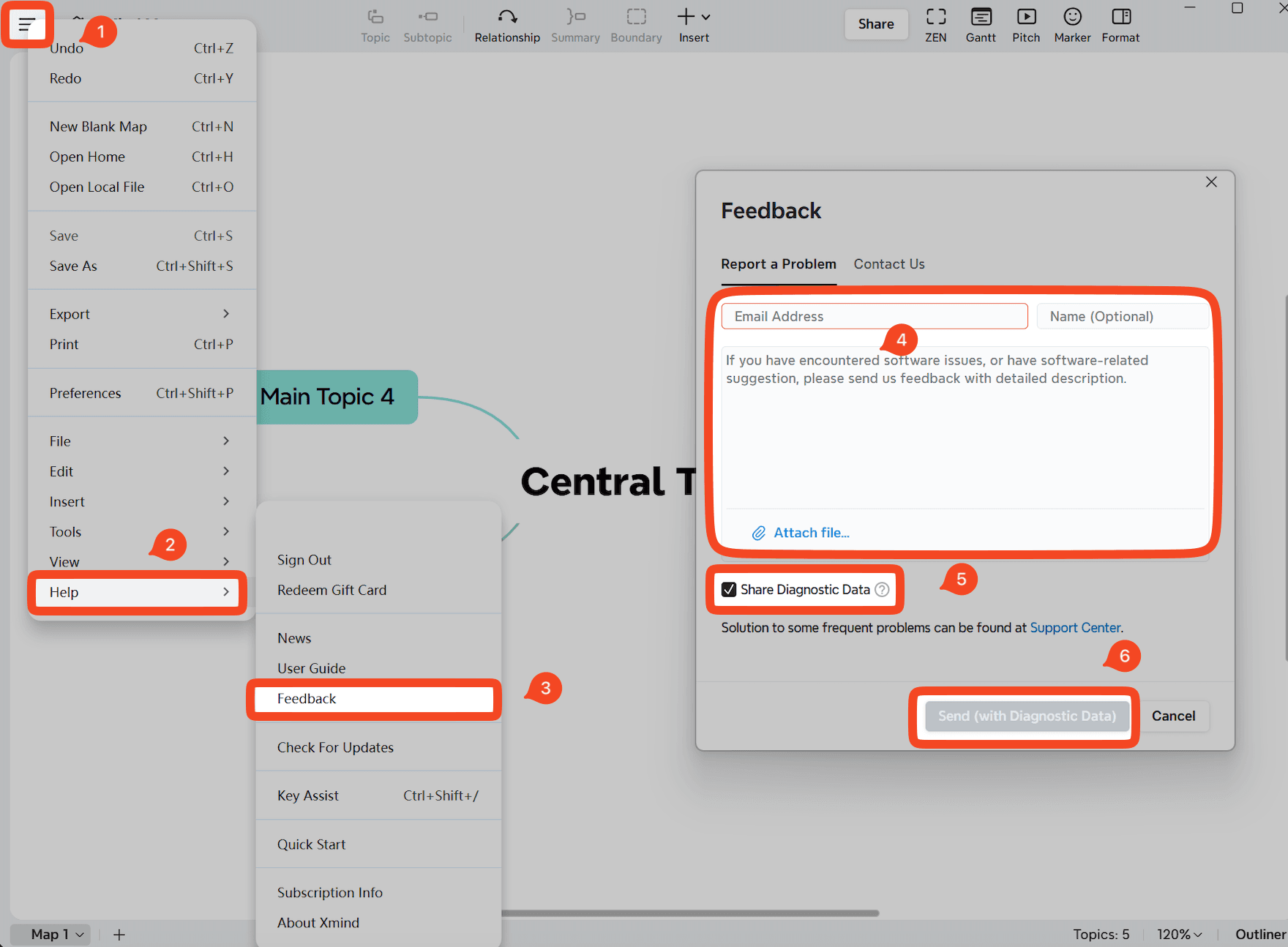Screen dimensions: 1288x947
Task: Expand the File submenu
Action: coord(141,441)
